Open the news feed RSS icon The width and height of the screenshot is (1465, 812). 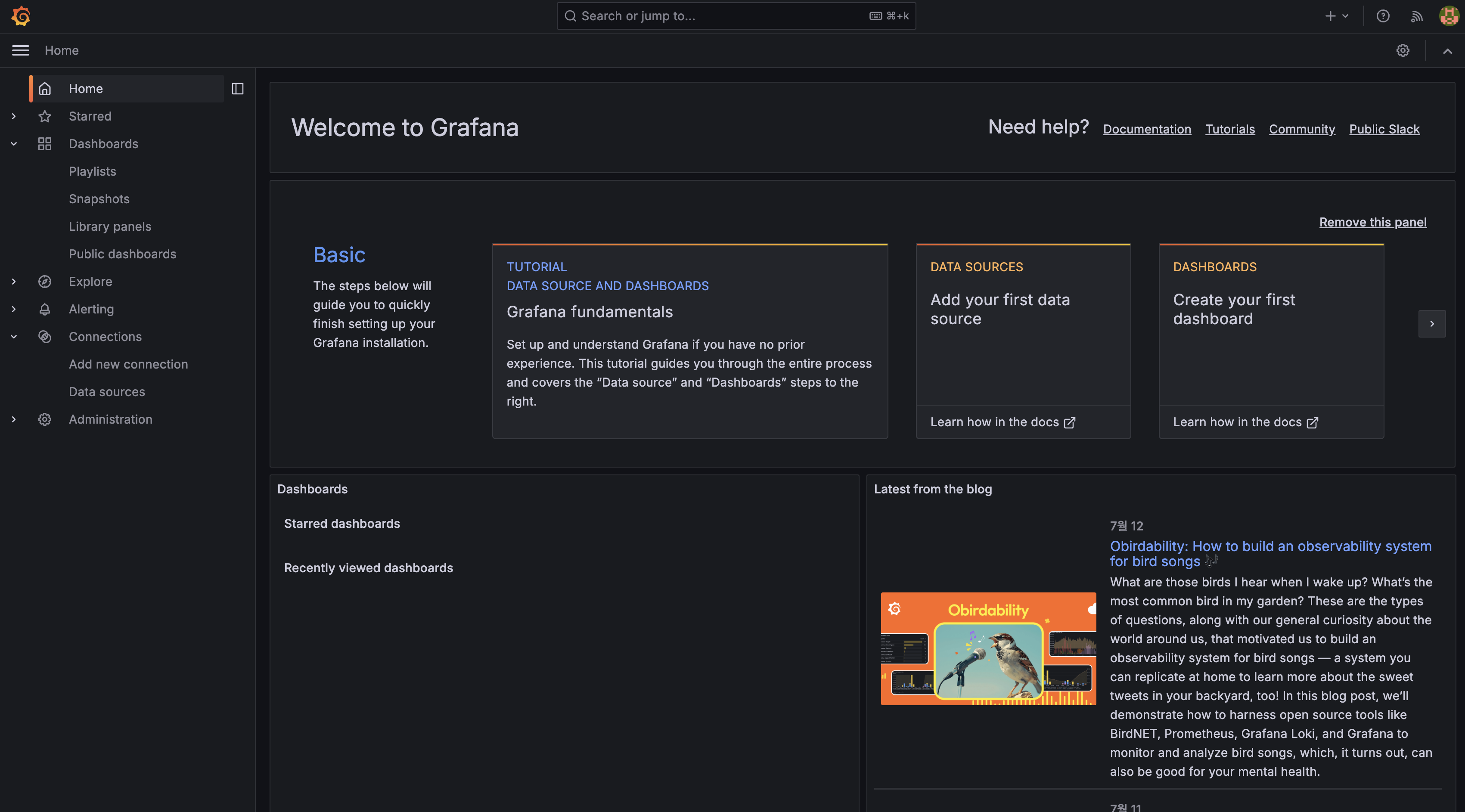1417,16
